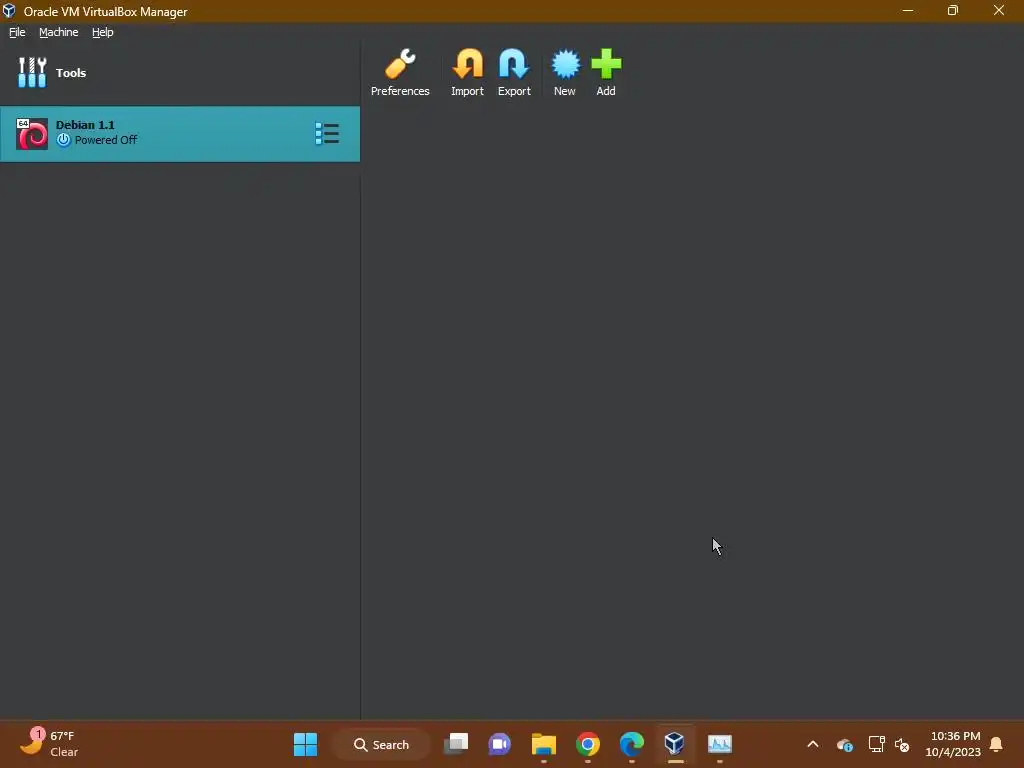Open the Debian 1.1 machine tools menu icon

point(327,133)
